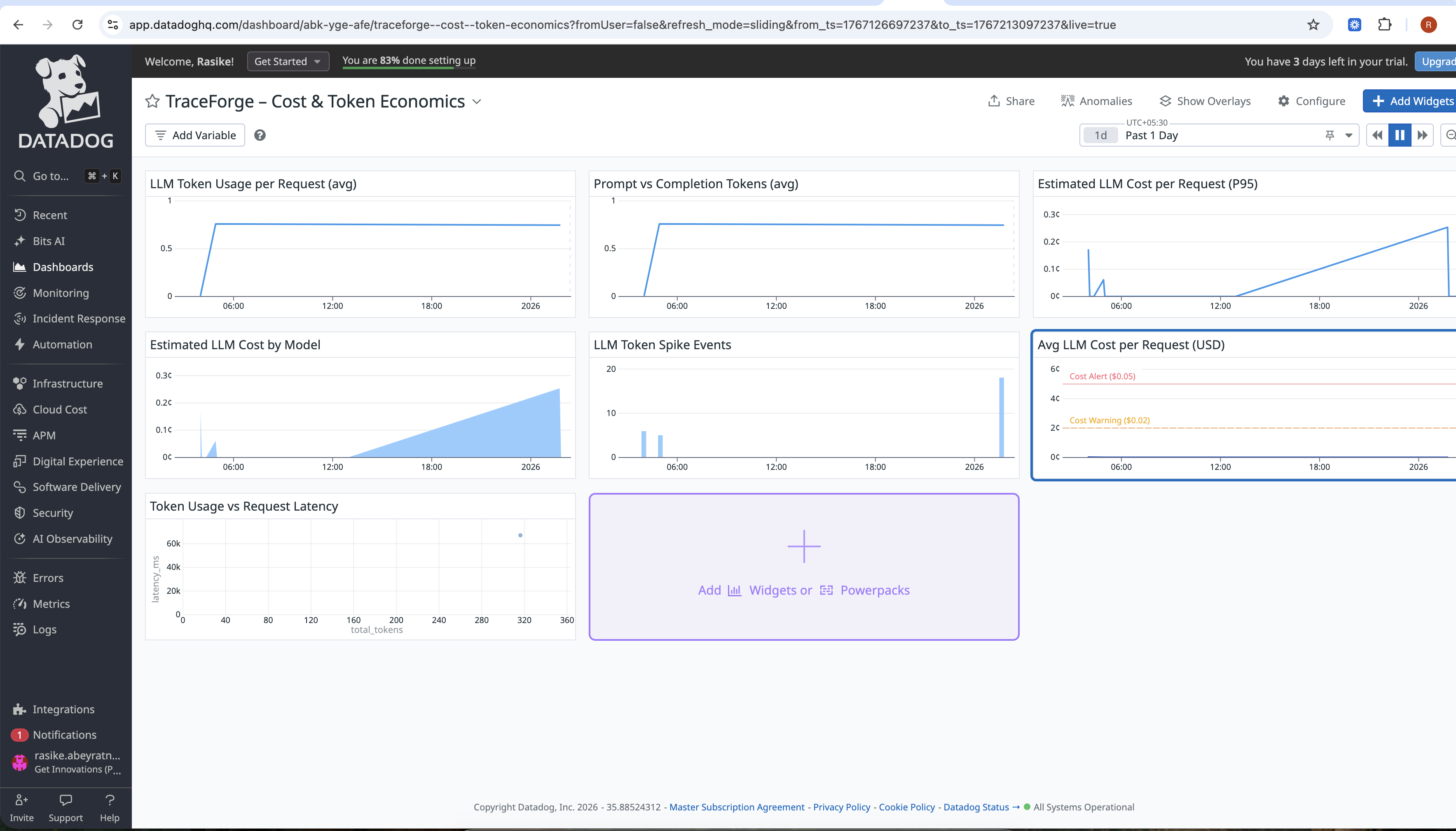Open AI Observability in sidebar
This screenshot has width=1456, height=831.
click(72, 539)
